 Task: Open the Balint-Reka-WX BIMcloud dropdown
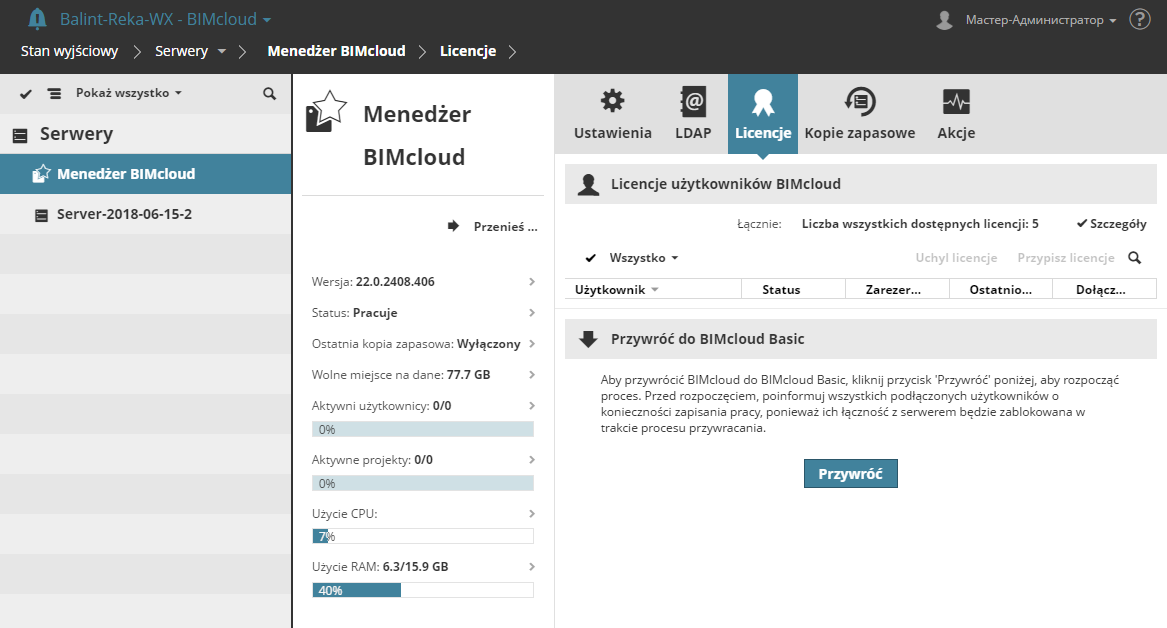point(165,19)
